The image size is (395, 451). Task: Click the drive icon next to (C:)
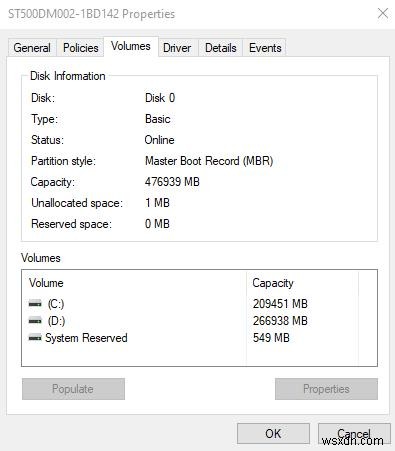pyautogui.click(x=35, y=304)
